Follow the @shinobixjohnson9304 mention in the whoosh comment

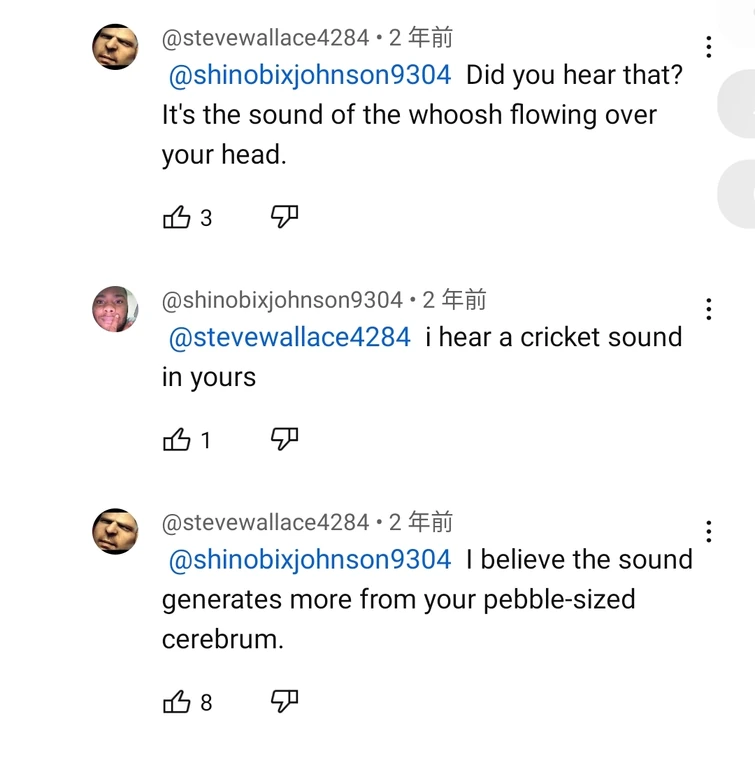click(x=310, y=75)
